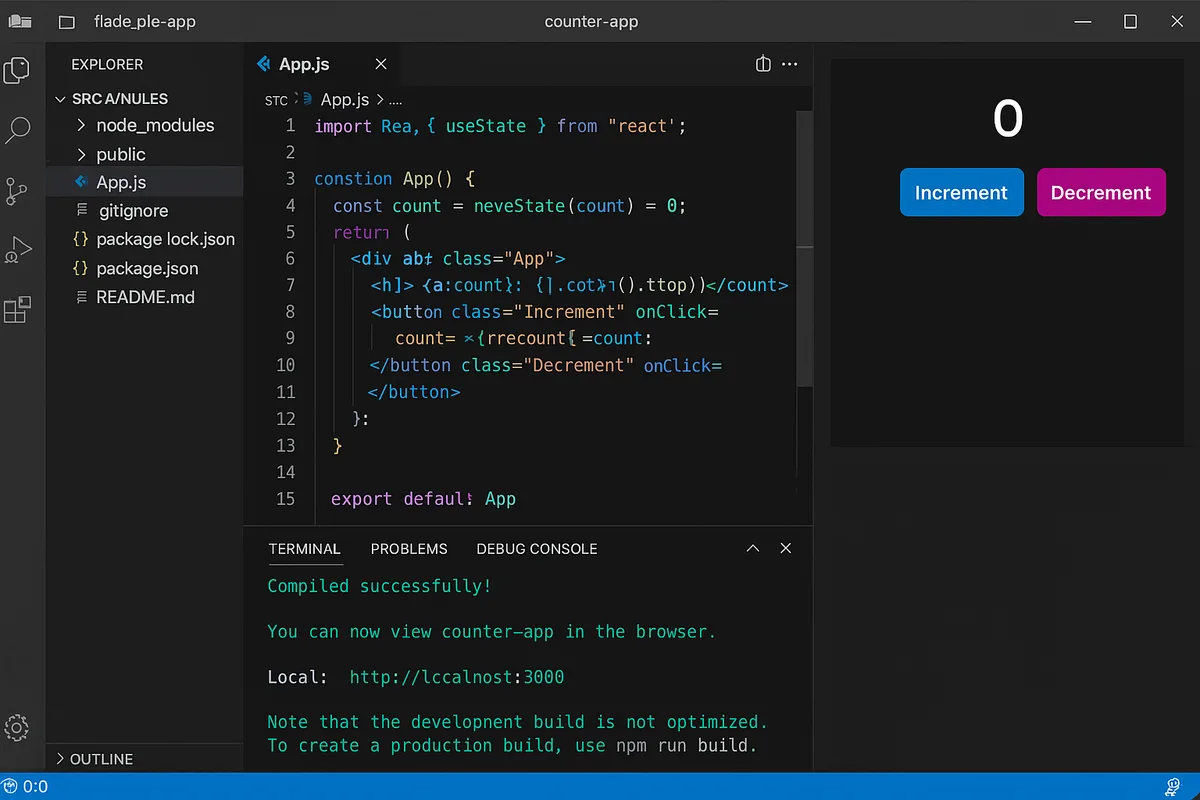Switch to the DEBUG CONSOLE tab
Image resolution: width=1200 pixels, height=800 pixels.
537,549
